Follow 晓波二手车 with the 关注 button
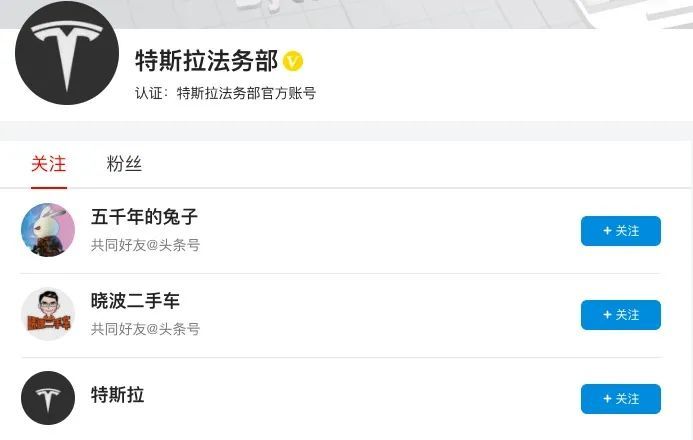 click(x=620, y=315)
